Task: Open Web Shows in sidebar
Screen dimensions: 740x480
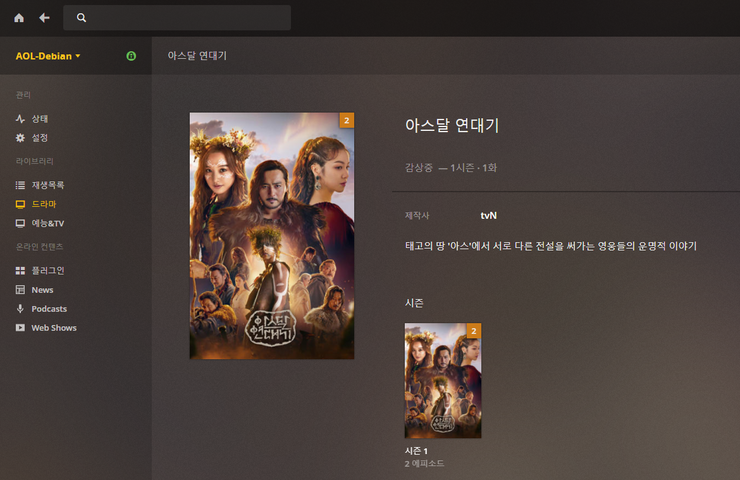Action: click(54, 328)
